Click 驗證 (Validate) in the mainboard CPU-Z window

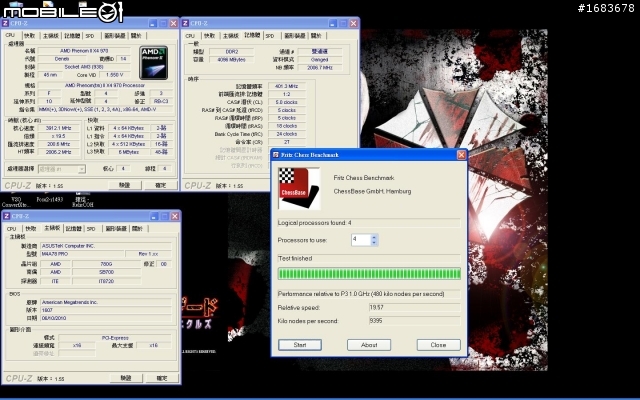point(126,378)
